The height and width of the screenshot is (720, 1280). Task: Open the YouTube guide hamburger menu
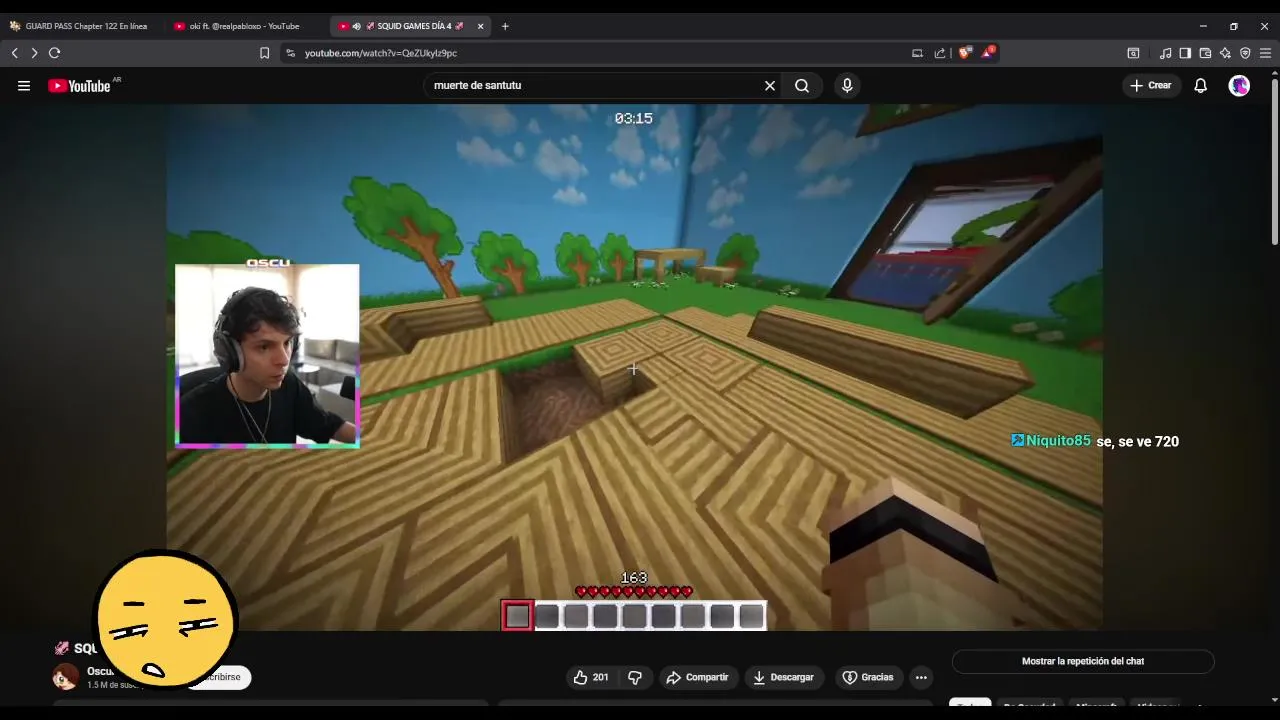24,86
